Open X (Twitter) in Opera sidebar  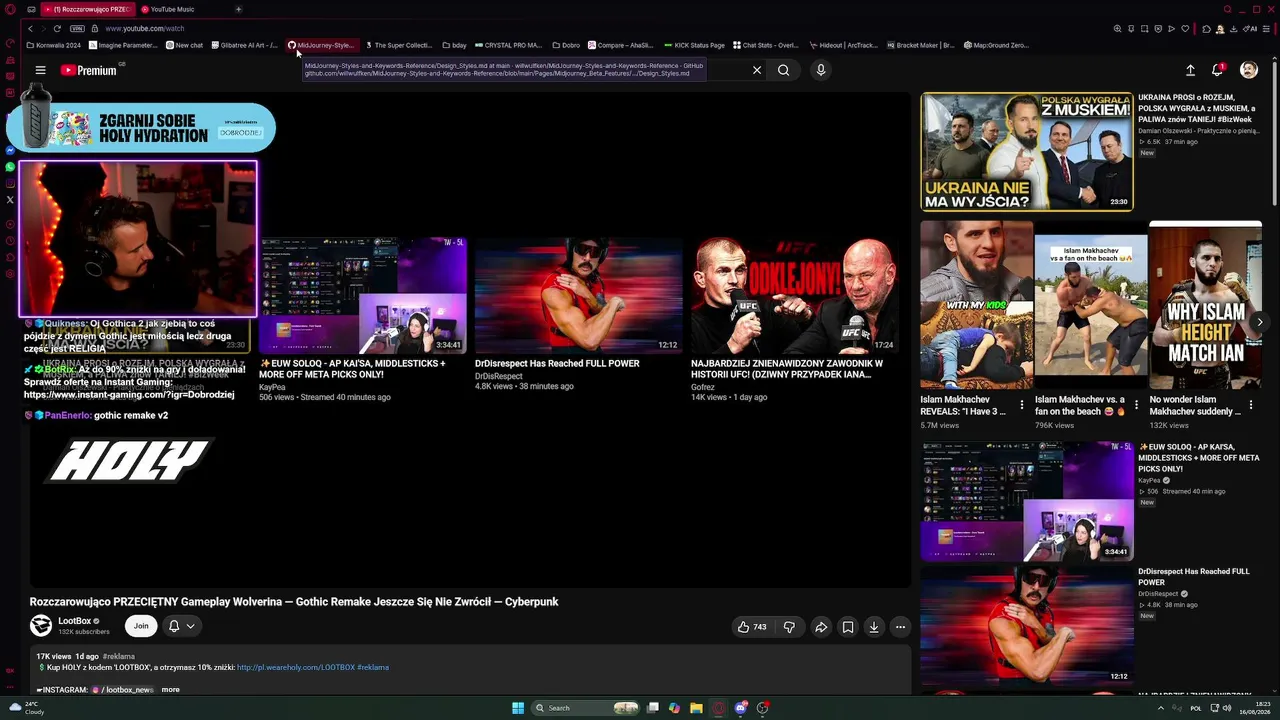point(10,199)
